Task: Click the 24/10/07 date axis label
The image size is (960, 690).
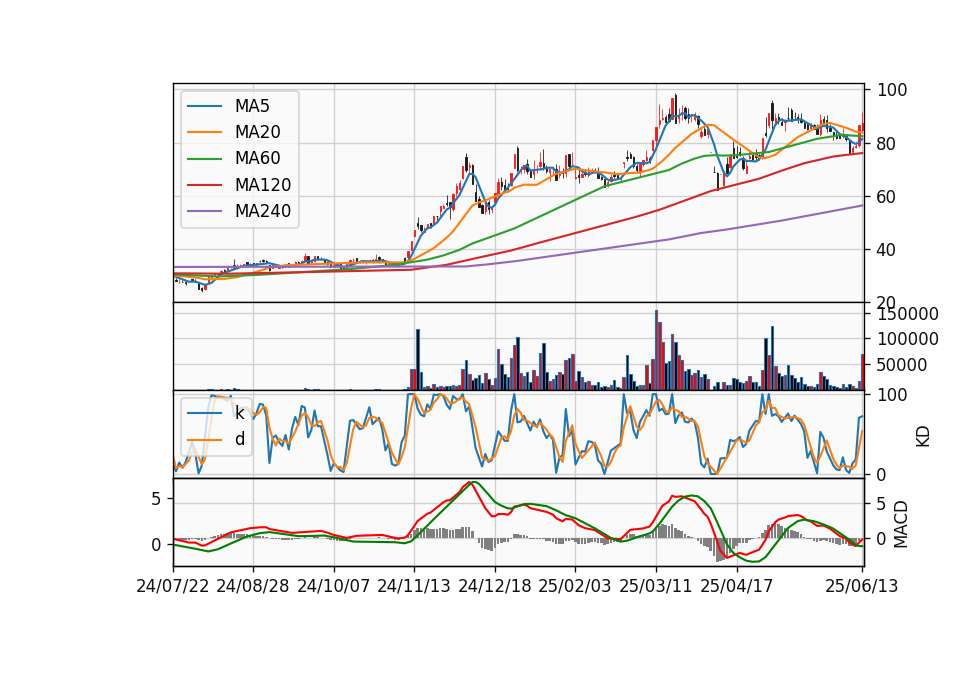Action: [334, 586]
